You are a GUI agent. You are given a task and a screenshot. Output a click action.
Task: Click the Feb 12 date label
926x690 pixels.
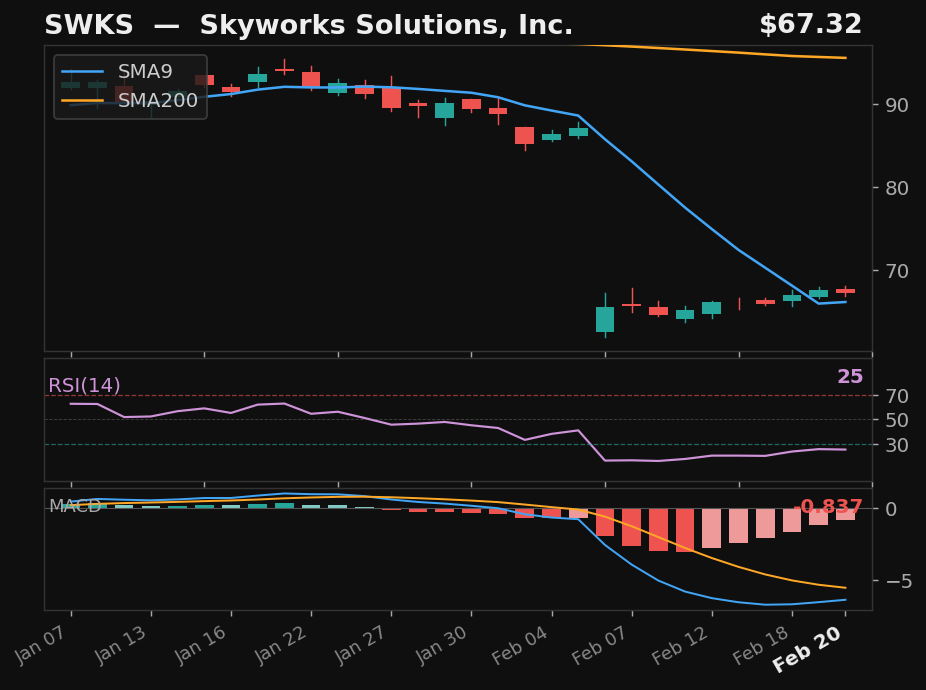681,645
